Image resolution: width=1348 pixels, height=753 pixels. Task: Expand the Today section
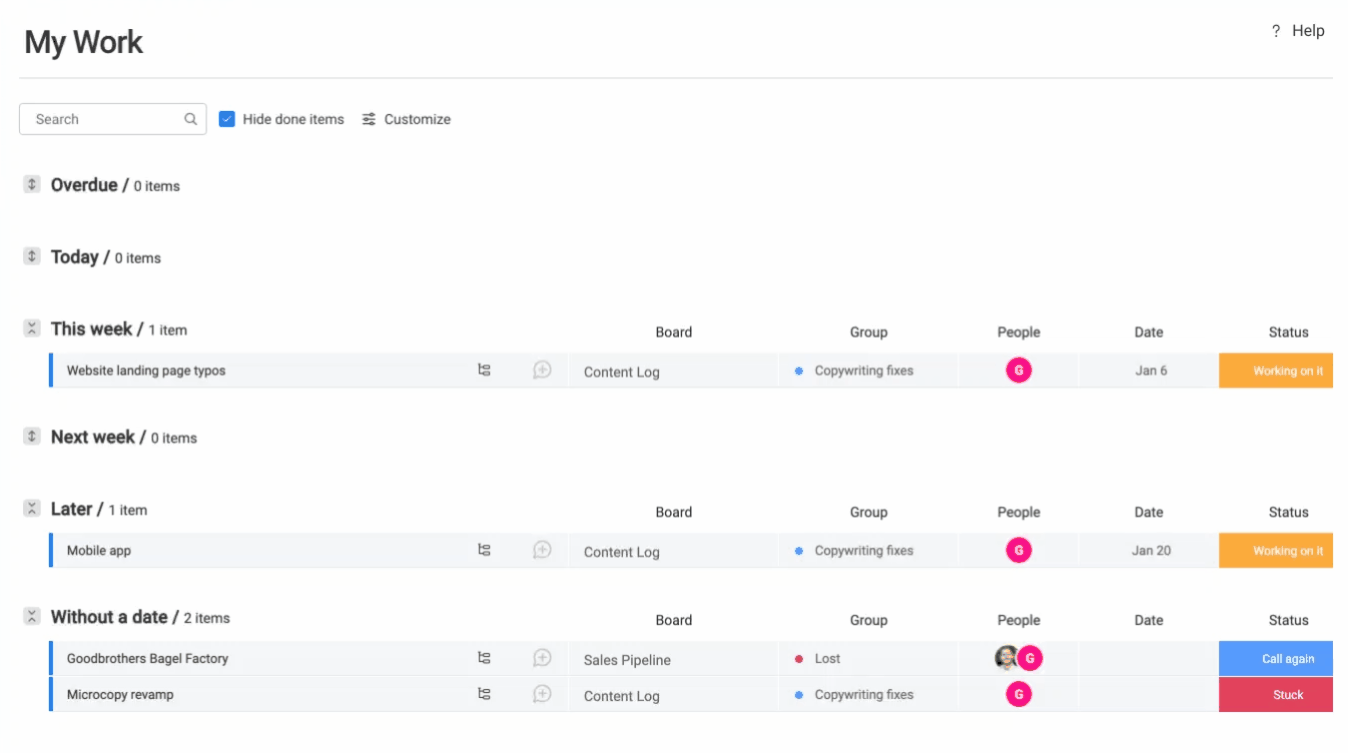(x=32, y=257)
